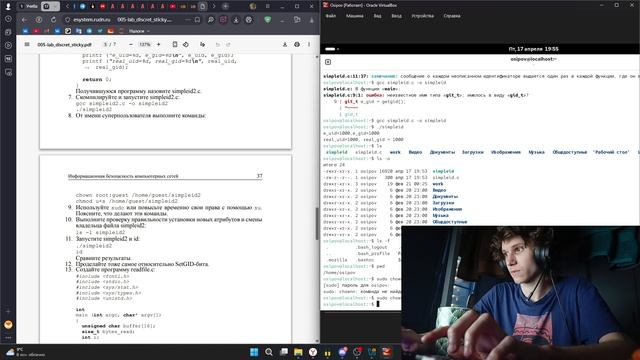Print the PDF document
Image resolution: width=640 pixels, height=360 pixels.
297,44
